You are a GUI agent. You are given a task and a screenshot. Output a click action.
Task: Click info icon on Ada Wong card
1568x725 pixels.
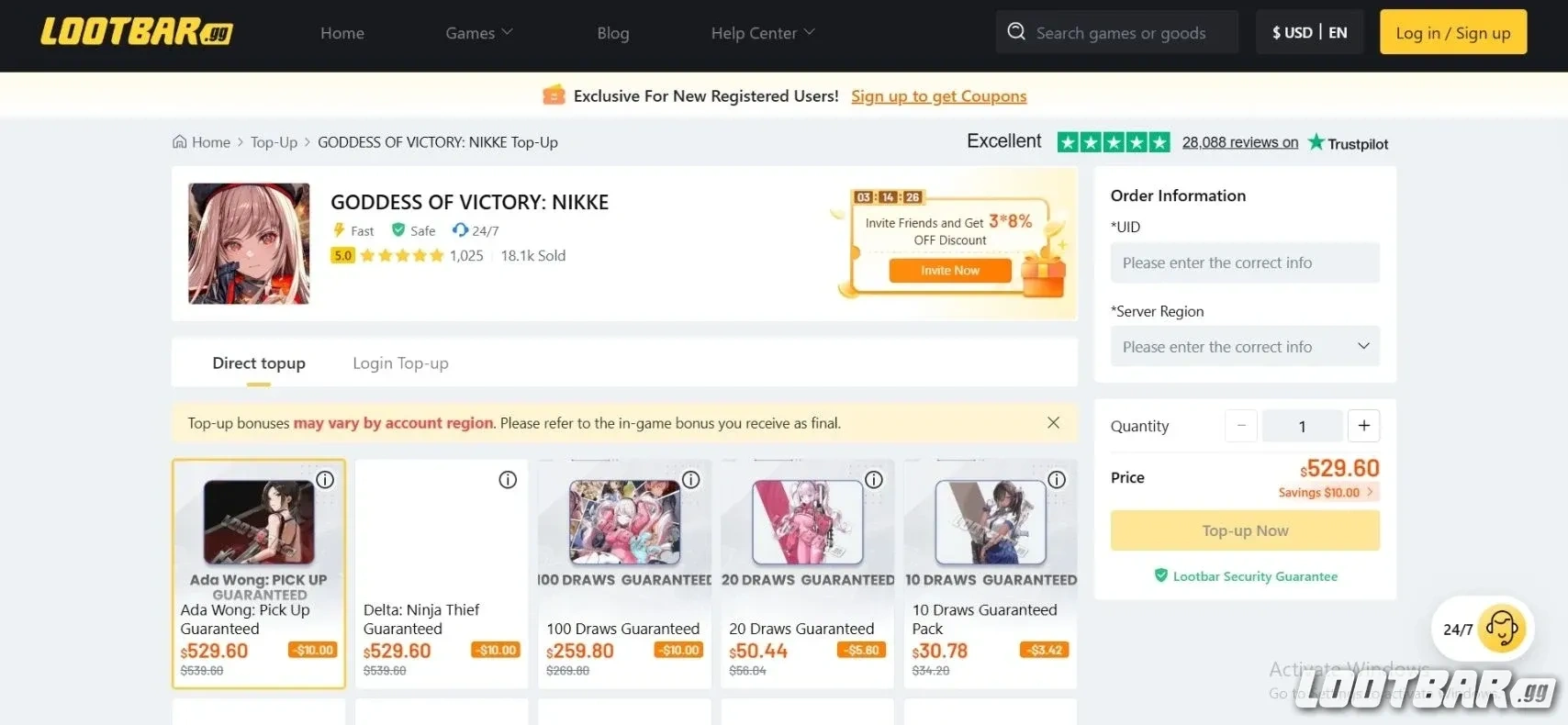coord(325,480)
